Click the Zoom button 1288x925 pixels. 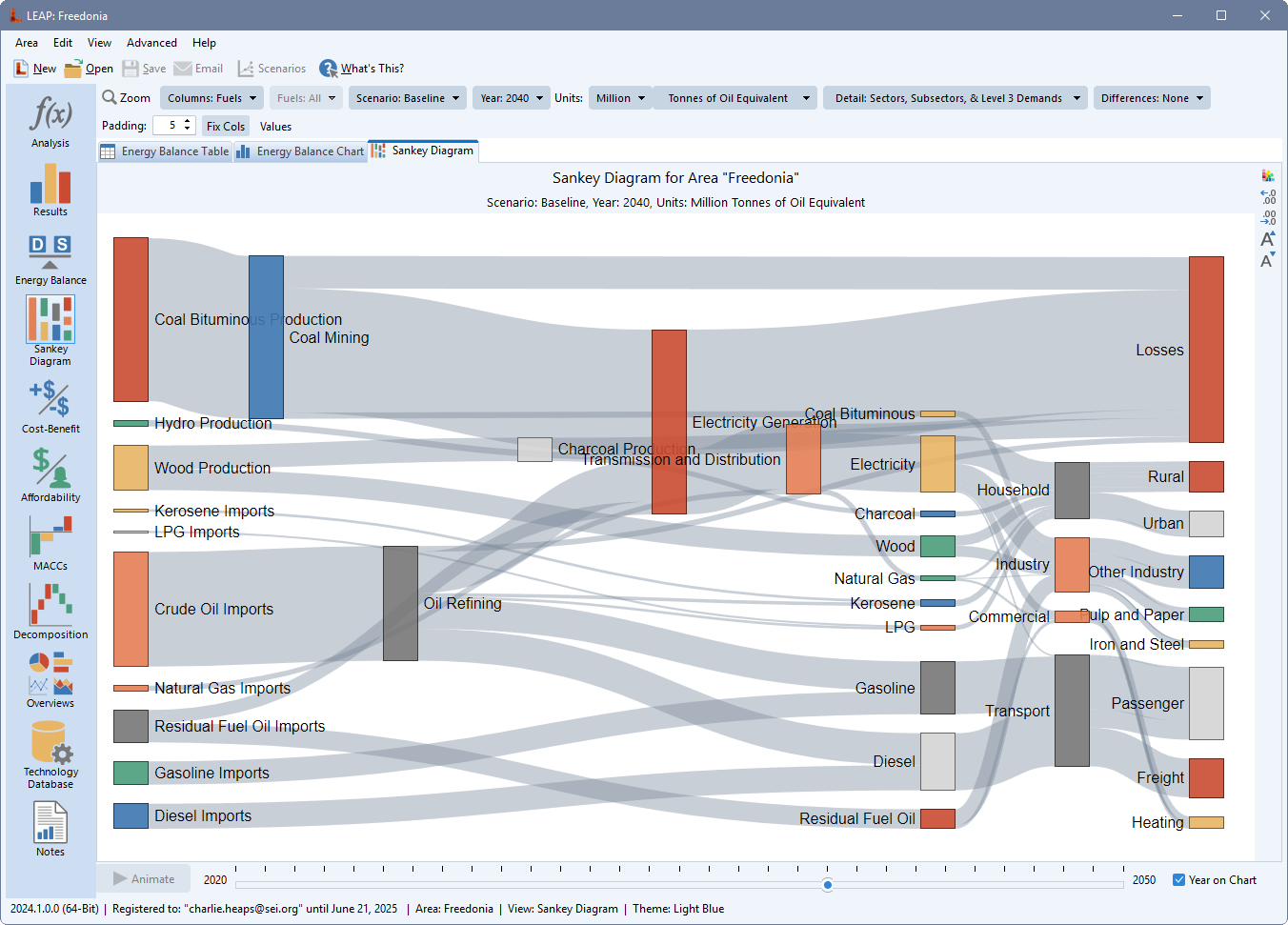coord(127,98)
